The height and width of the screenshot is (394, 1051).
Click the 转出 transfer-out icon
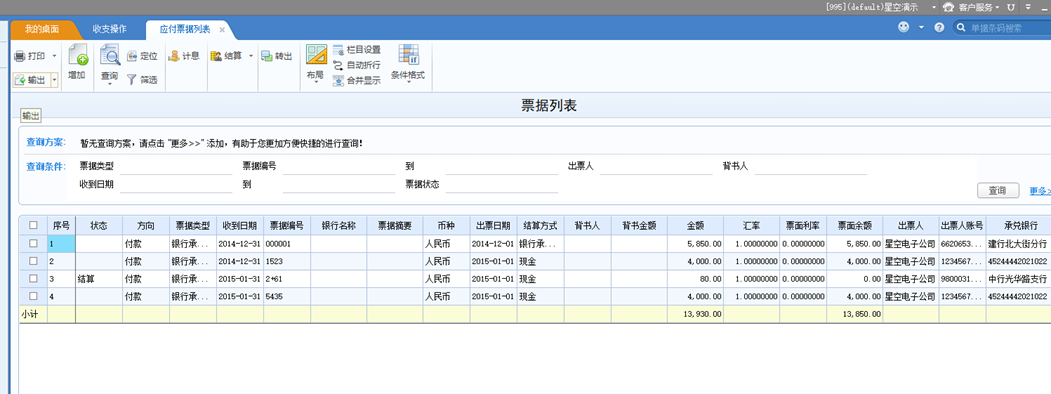[x=267, y=56]
